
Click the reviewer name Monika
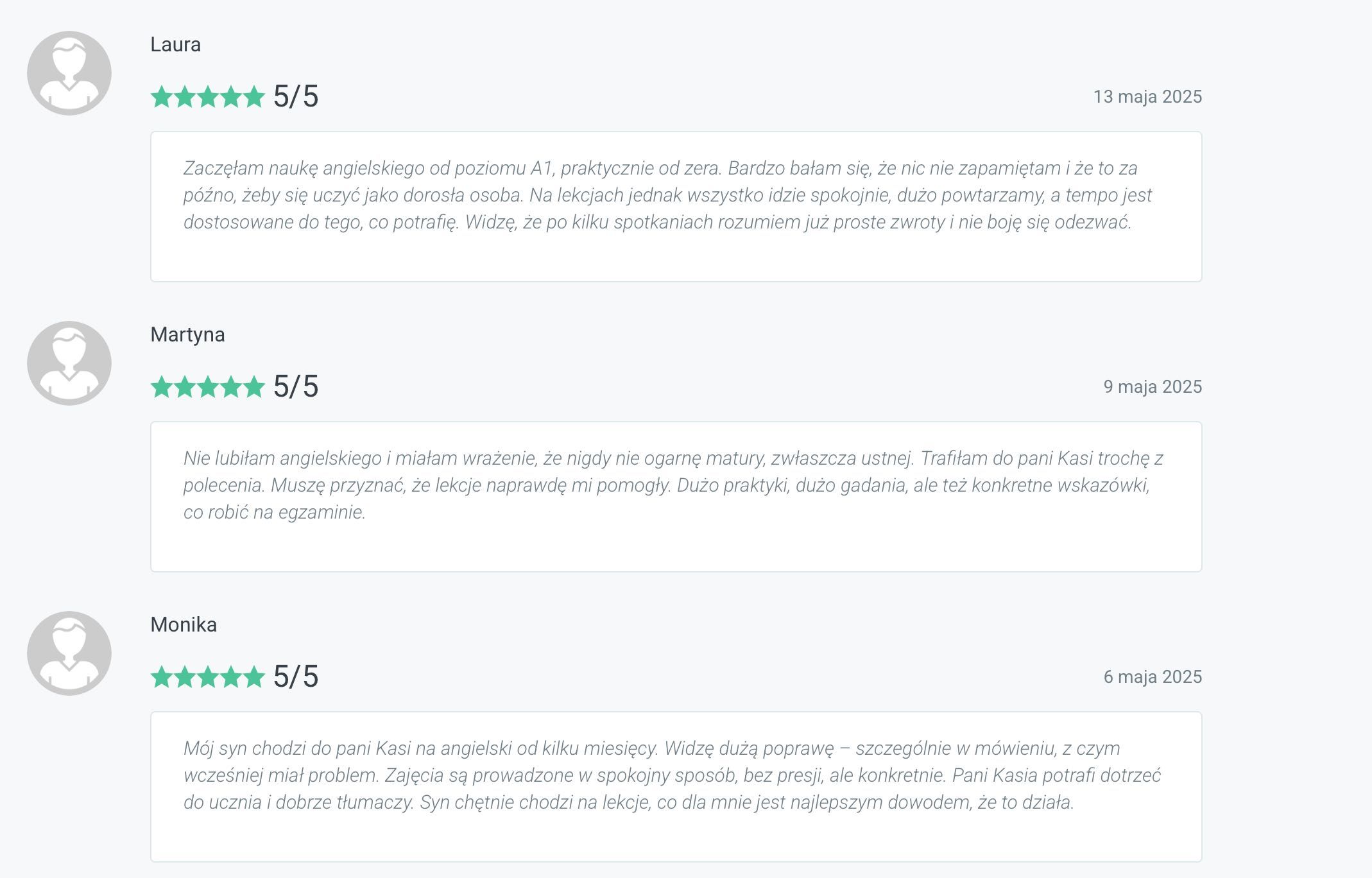(x=184, y=624)
